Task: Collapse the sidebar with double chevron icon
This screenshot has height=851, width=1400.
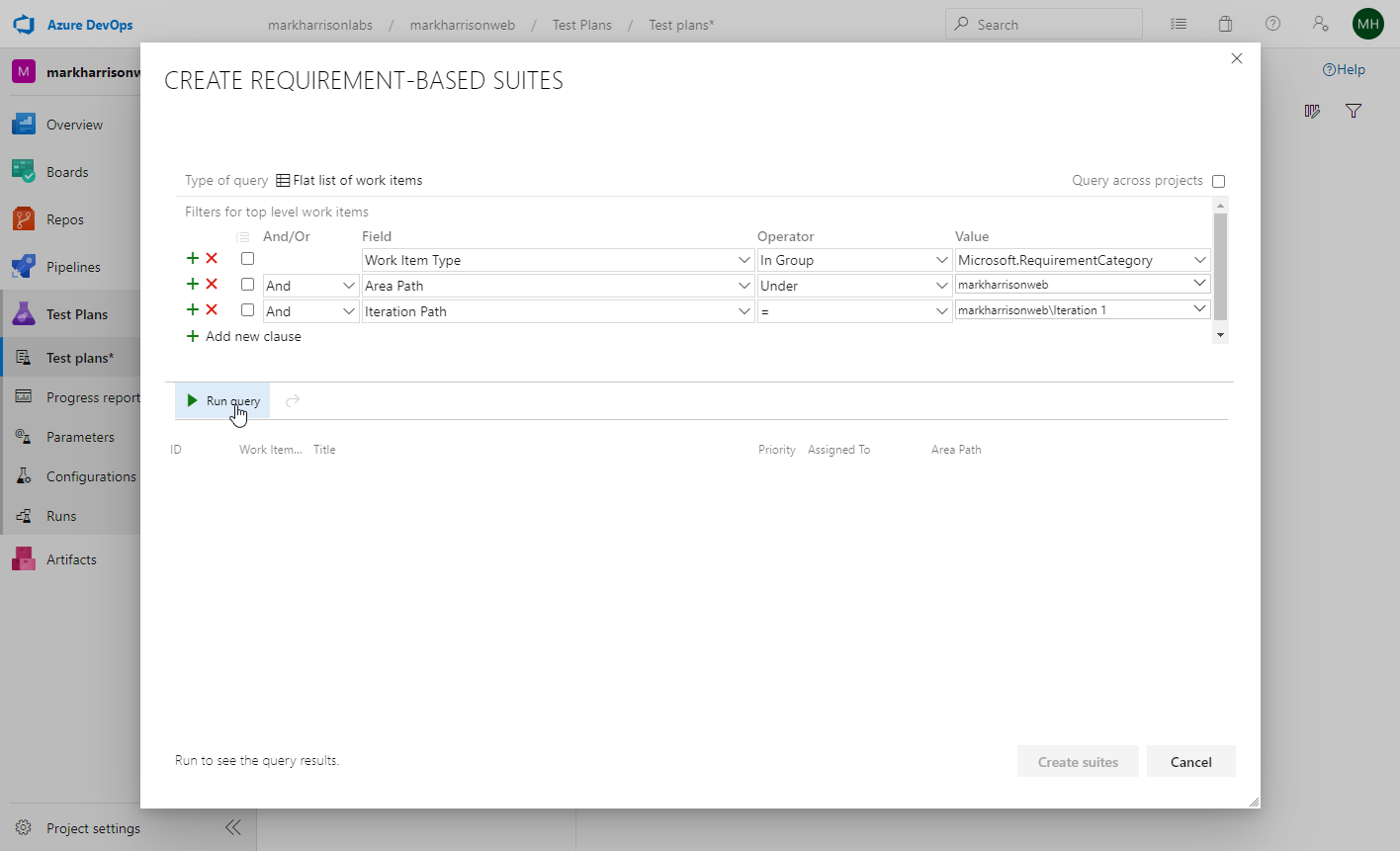Action: point(233,828)
